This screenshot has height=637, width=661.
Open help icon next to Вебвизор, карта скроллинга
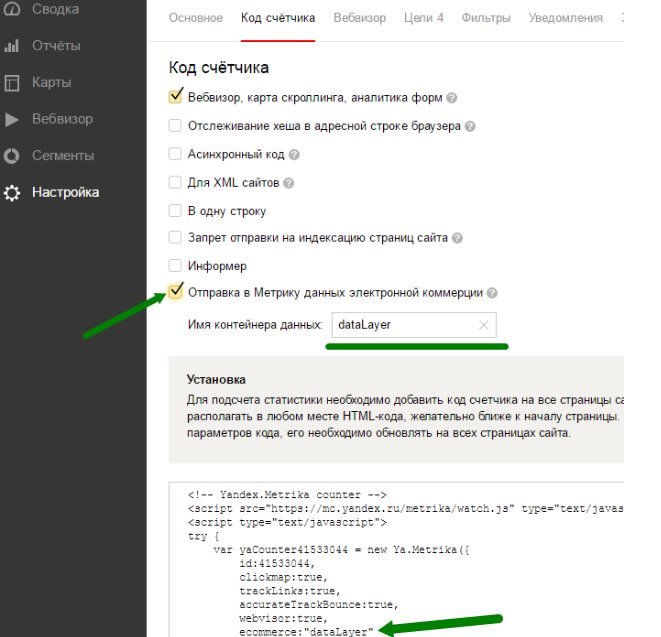click(x=451, y=98)
